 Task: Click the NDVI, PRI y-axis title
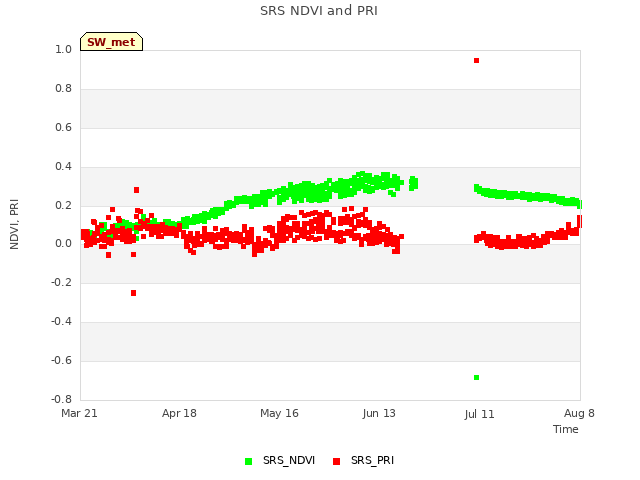(14, 224)
